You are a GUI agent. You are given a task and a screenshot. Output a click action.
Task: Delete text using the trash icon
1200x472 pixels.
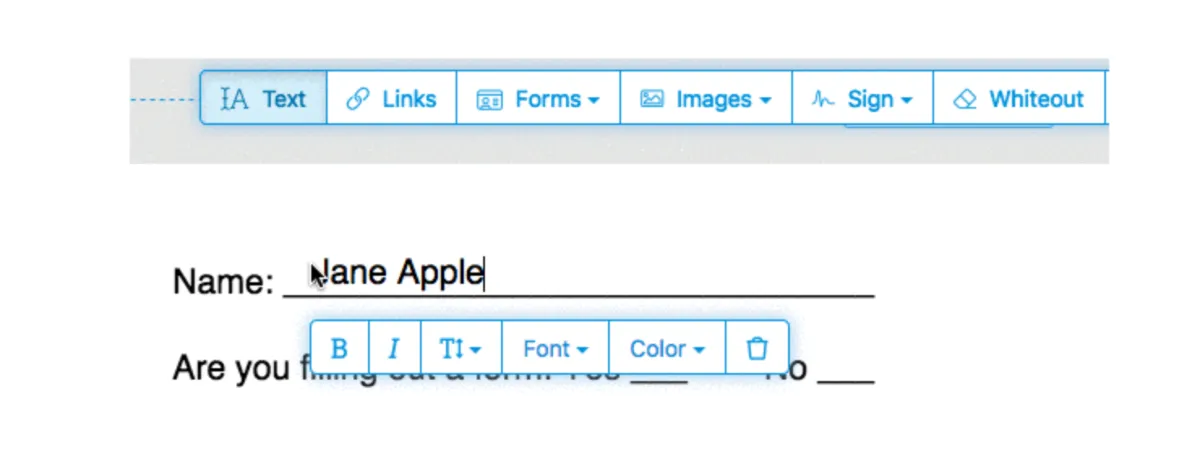(x=757, y=348)
